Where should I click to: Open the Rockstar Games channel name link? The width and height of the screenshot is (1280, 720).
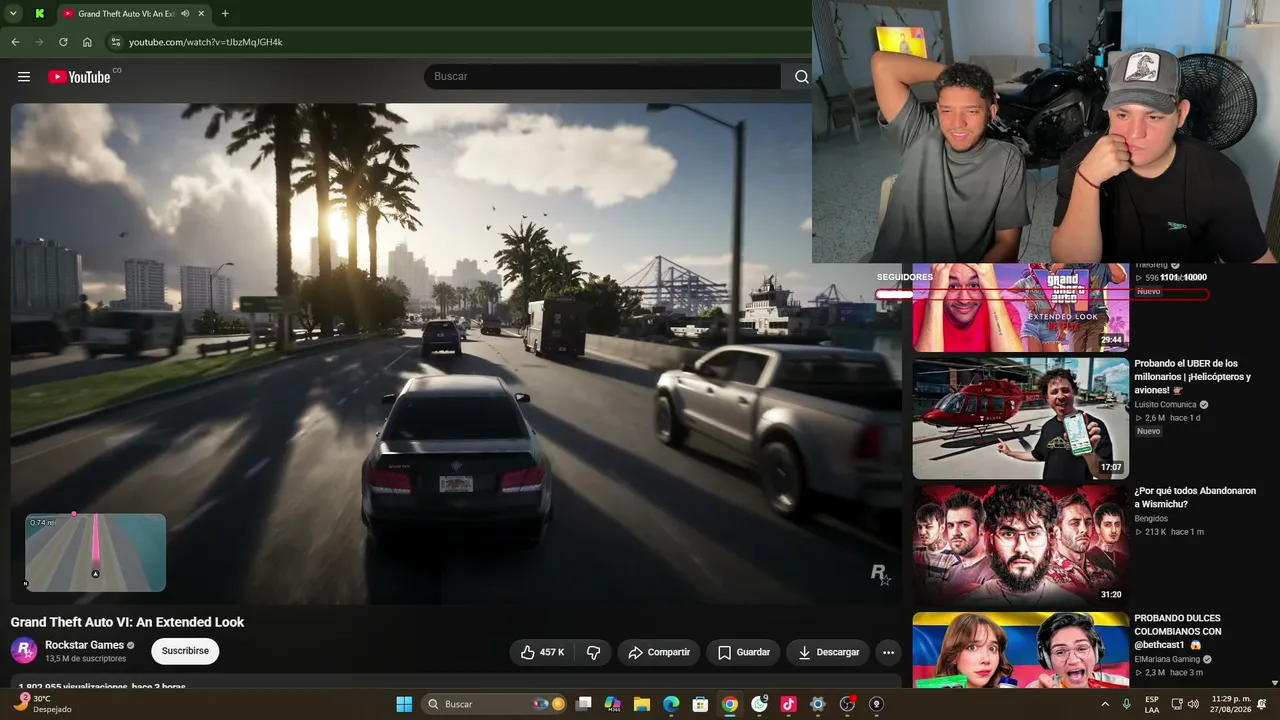coord(85,645)
